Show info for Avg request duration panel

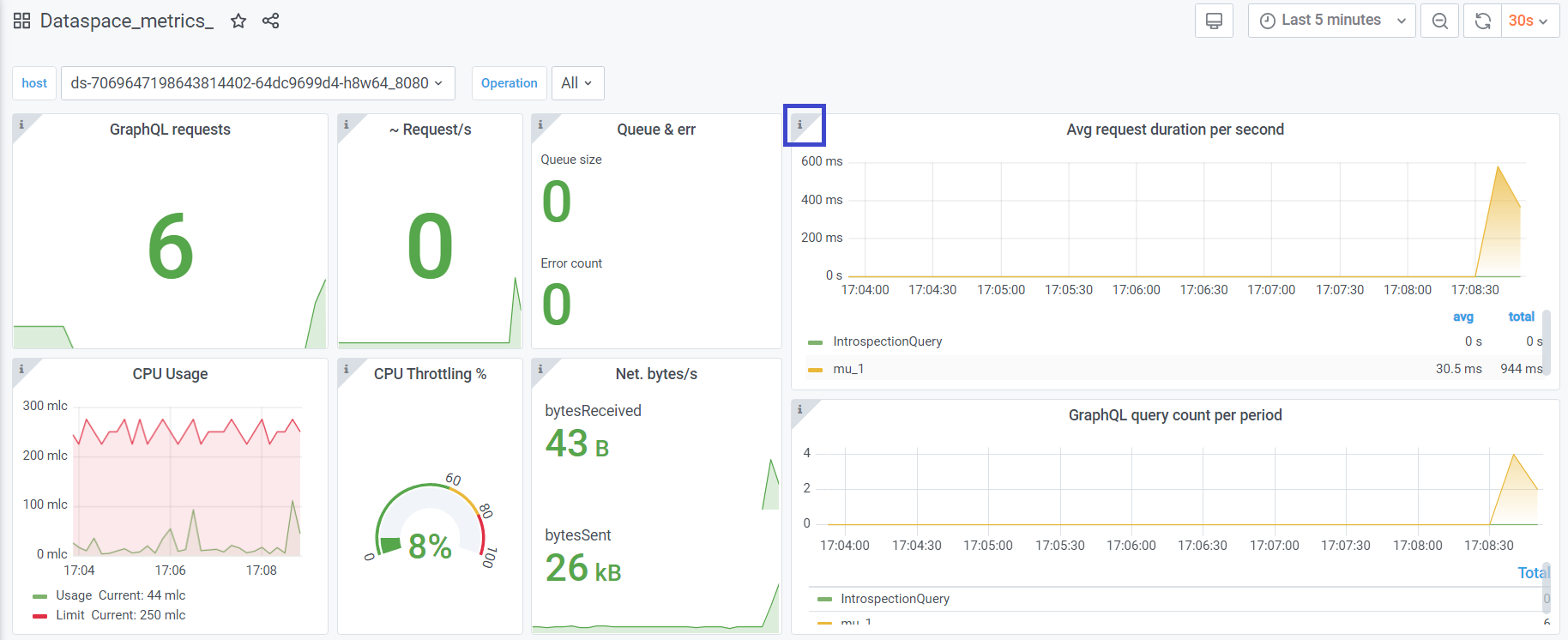click(800, 125)
